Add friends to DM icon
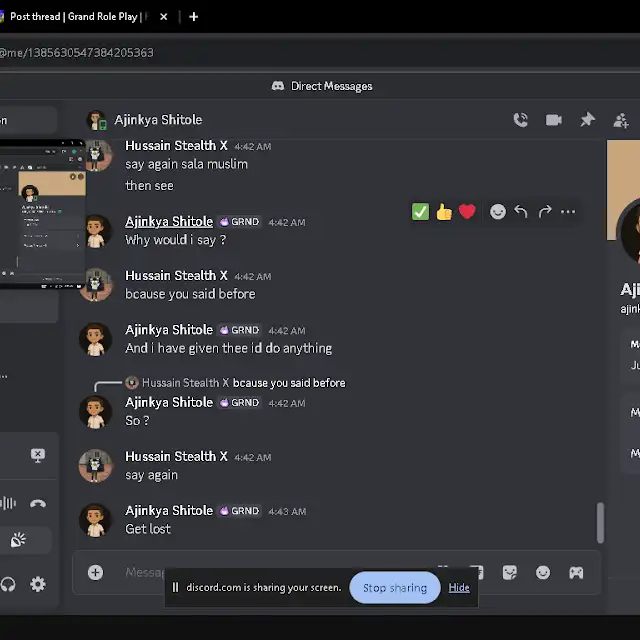 621,120
